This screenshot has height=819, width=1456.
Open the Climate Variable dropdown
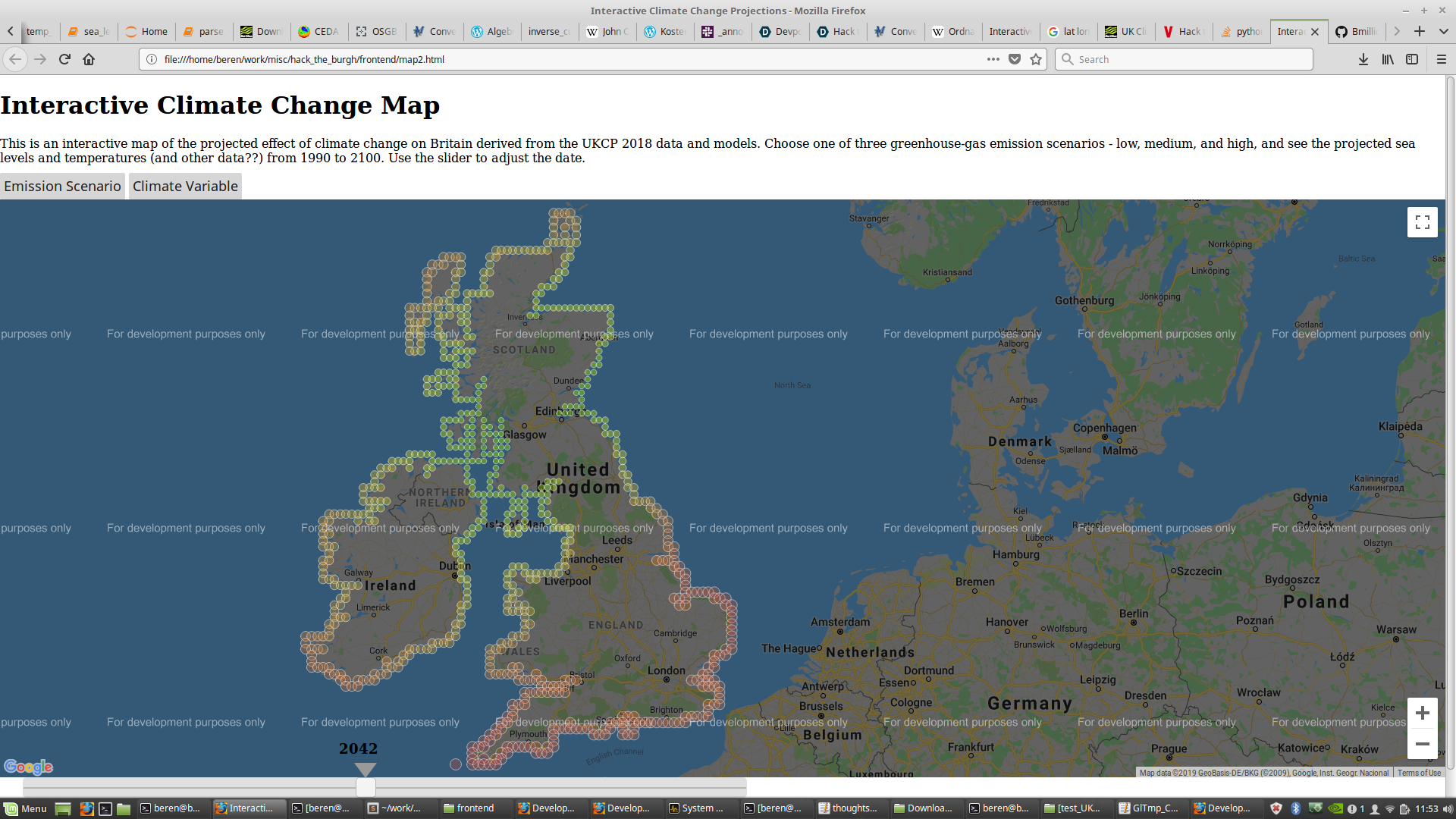(x=185, y=186)
